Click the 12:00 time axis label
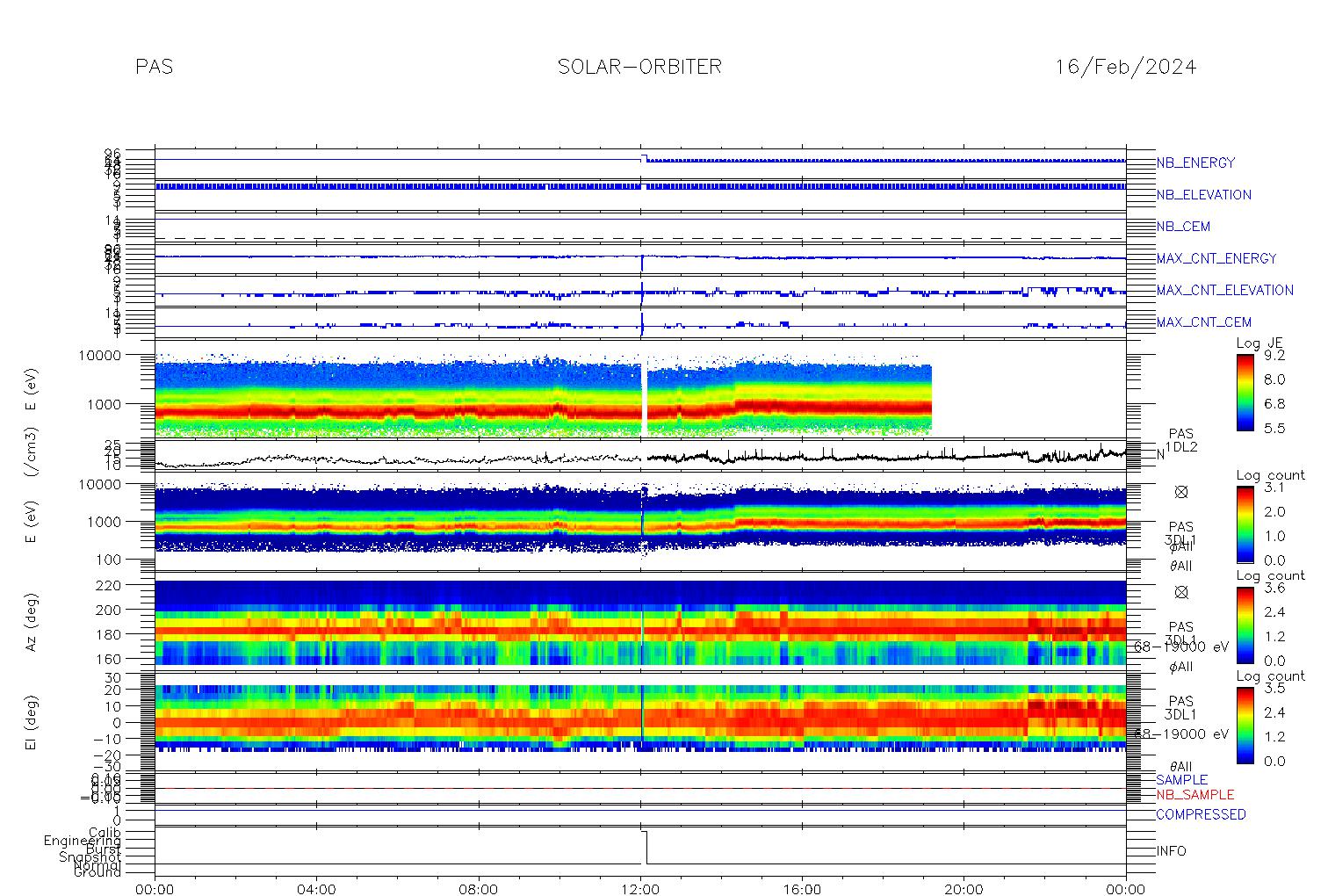 pos(640,889)
